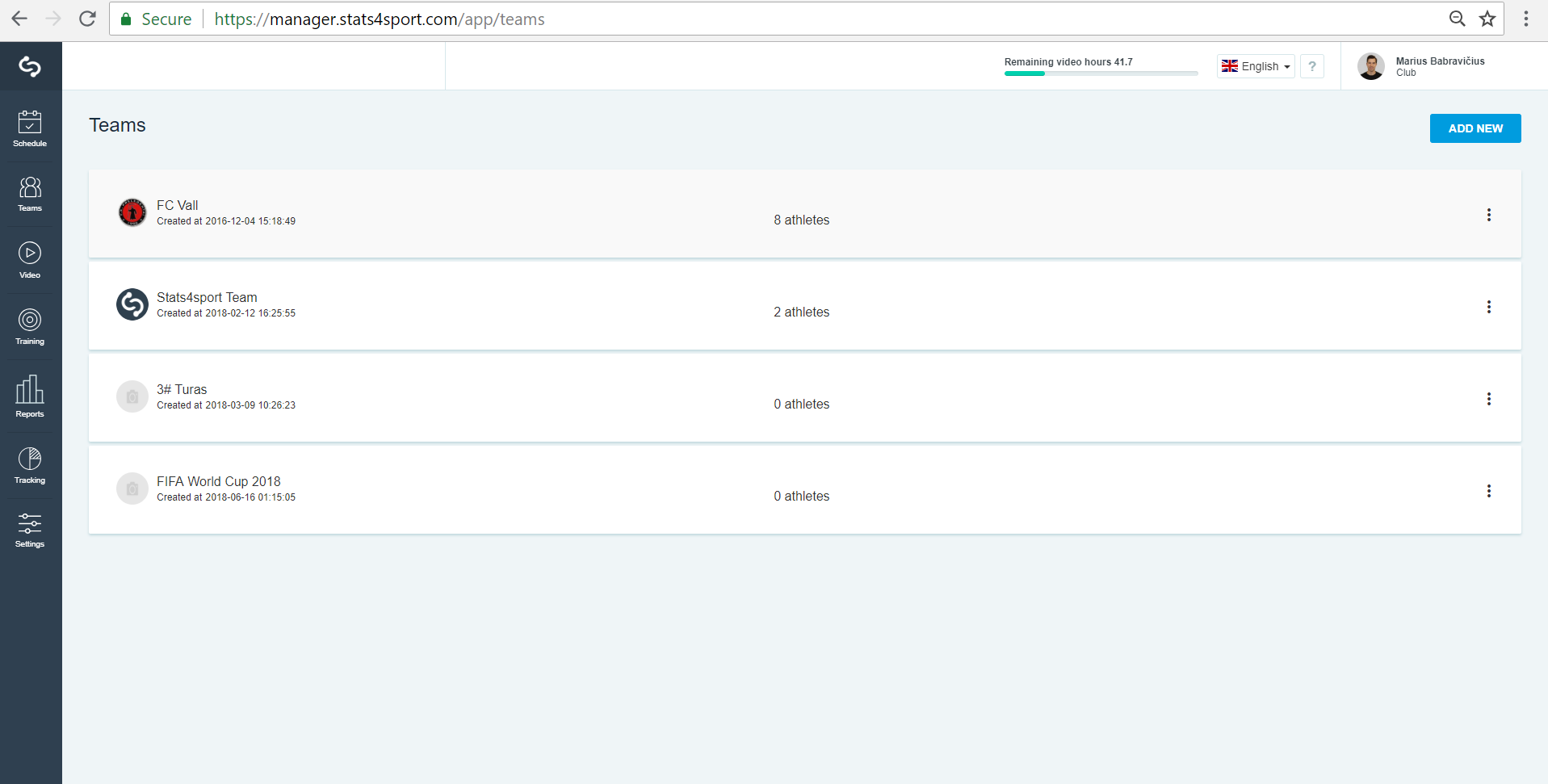Open the options menu for FIFA World Cup 2018
The width and height of the screenshot is (1548, 784).
tap(1489, 491)
